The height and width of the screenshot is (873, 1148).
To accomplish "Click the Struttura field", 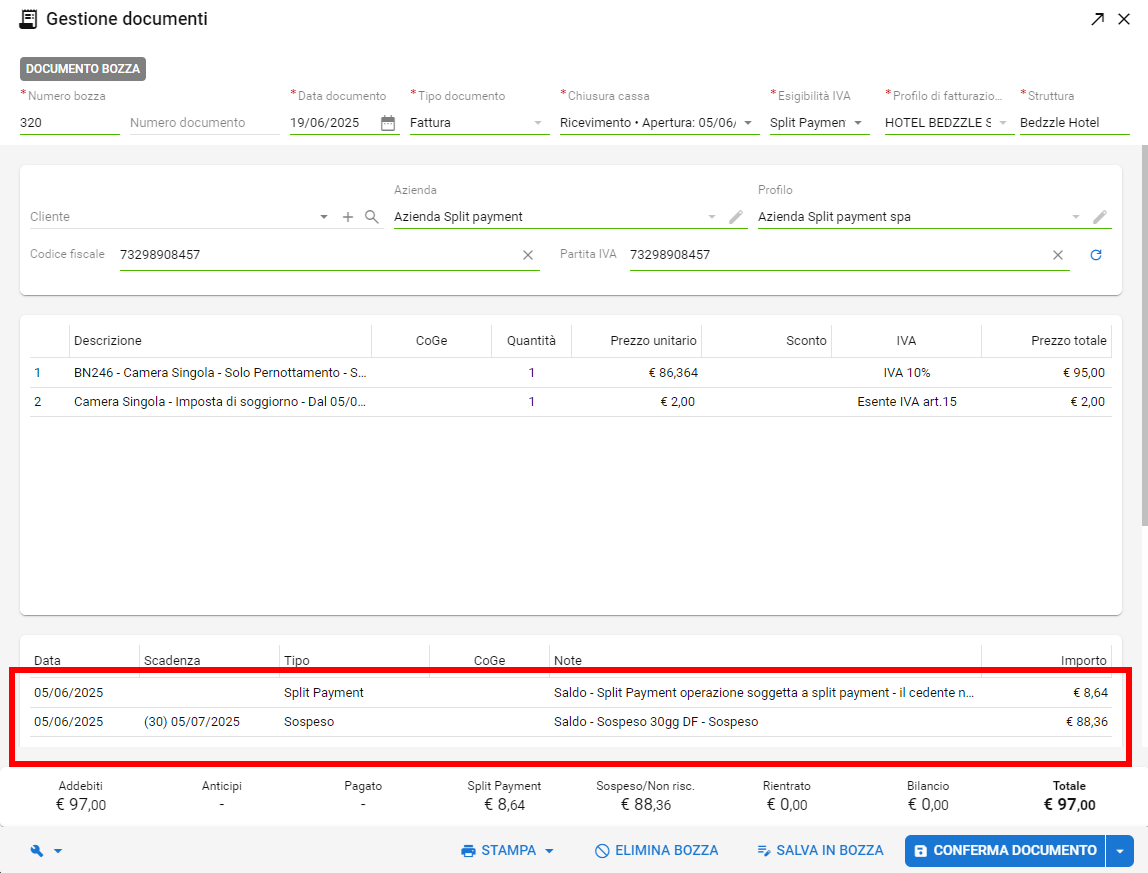I will pyautogui.click(x=1074, y=123).
